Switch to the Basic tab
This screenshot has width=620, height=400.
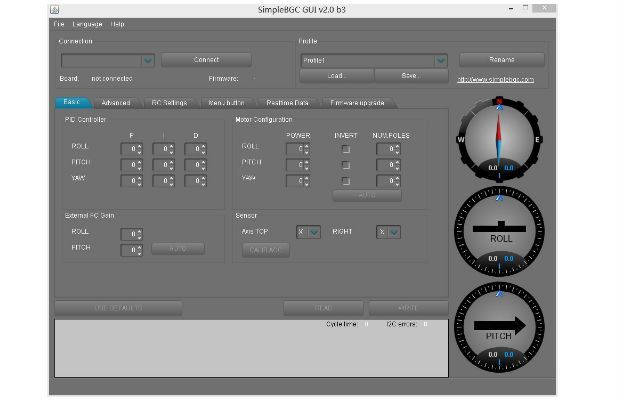[72, 102]
